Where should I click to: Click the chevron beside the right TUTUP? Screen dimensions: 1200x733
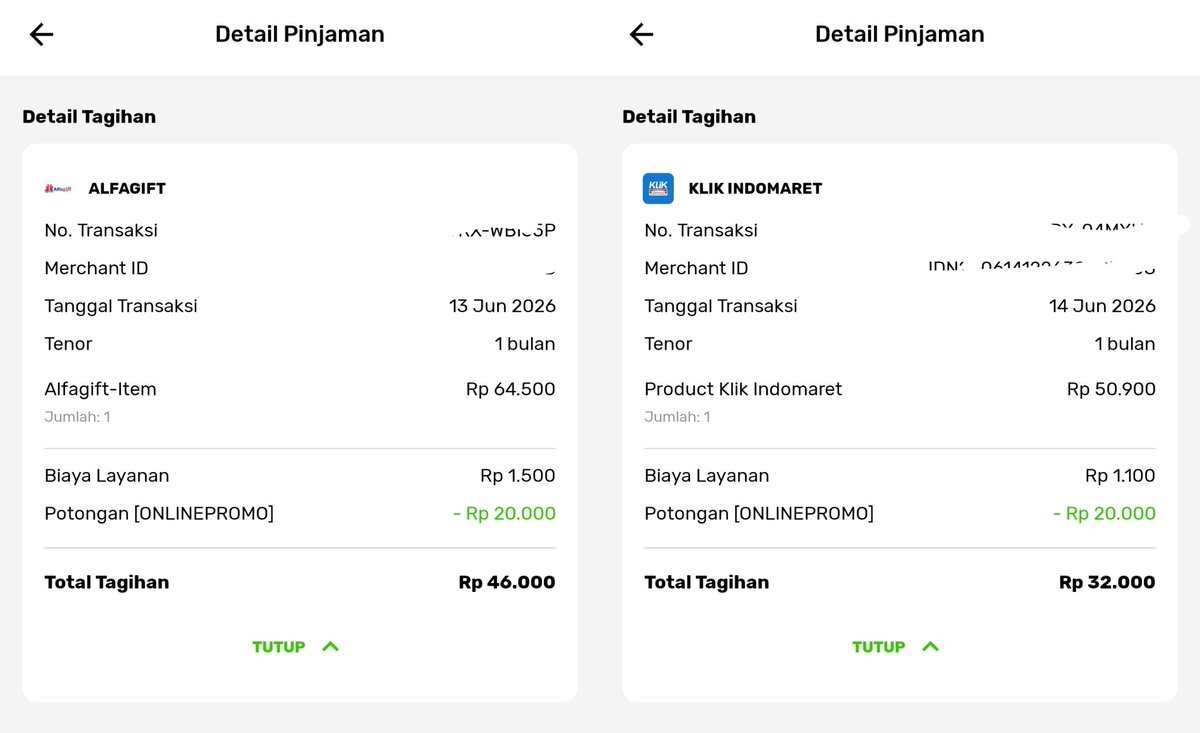tap(930, 646)
